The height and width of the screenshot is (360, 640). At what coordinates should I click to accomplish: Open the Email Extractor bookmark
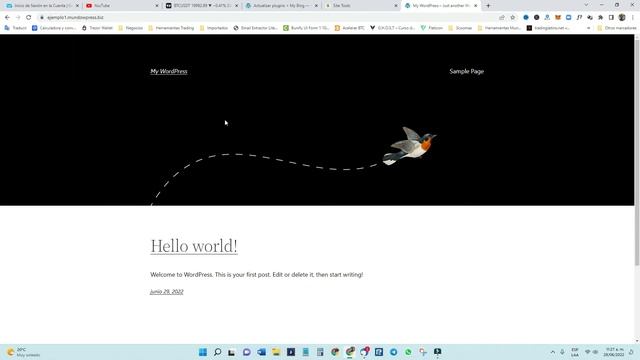(256, 28)
